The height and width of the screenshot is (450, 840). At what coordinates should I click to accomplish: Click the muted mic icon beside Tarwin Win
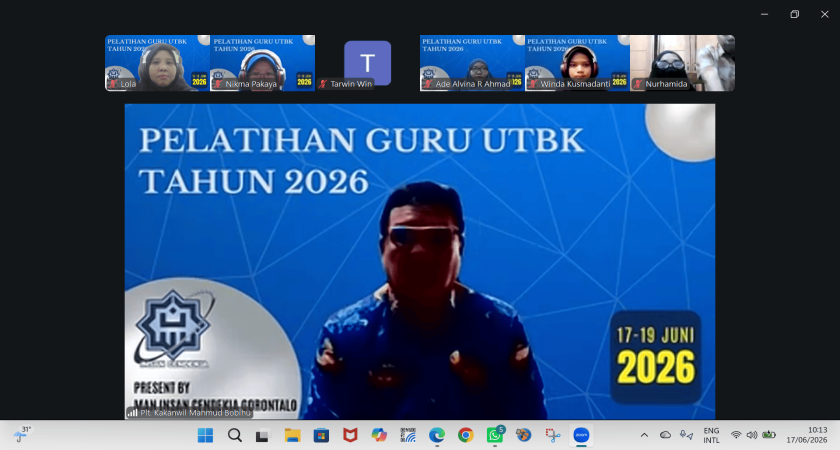[x=323, y=84]
